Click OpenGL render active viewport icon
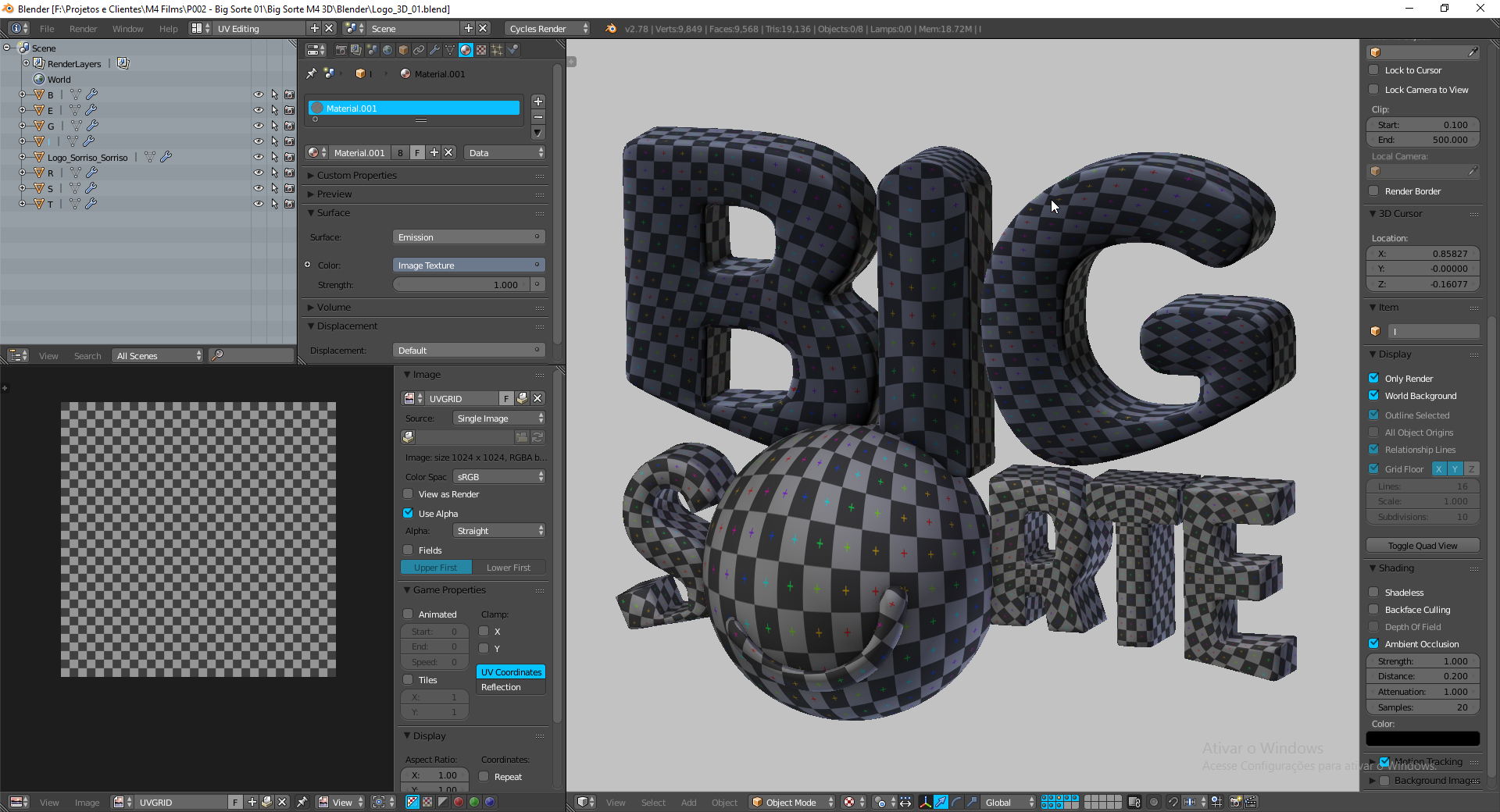The width and height of the screenshot is (1500, 812). click(1235, 802)
